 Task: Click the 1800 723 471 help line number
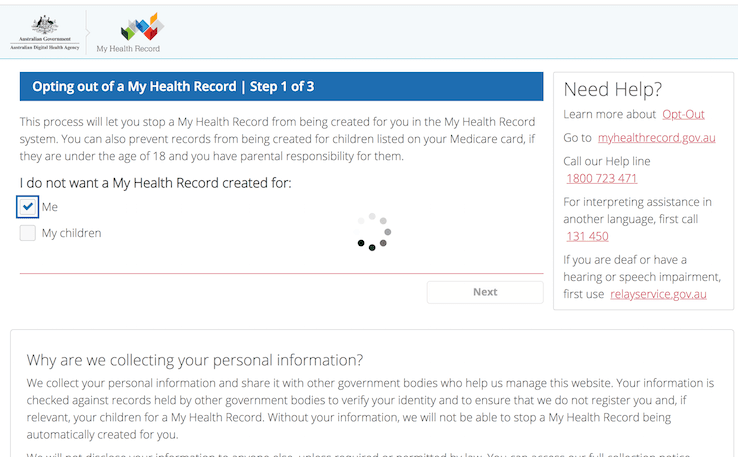[601, 178]
